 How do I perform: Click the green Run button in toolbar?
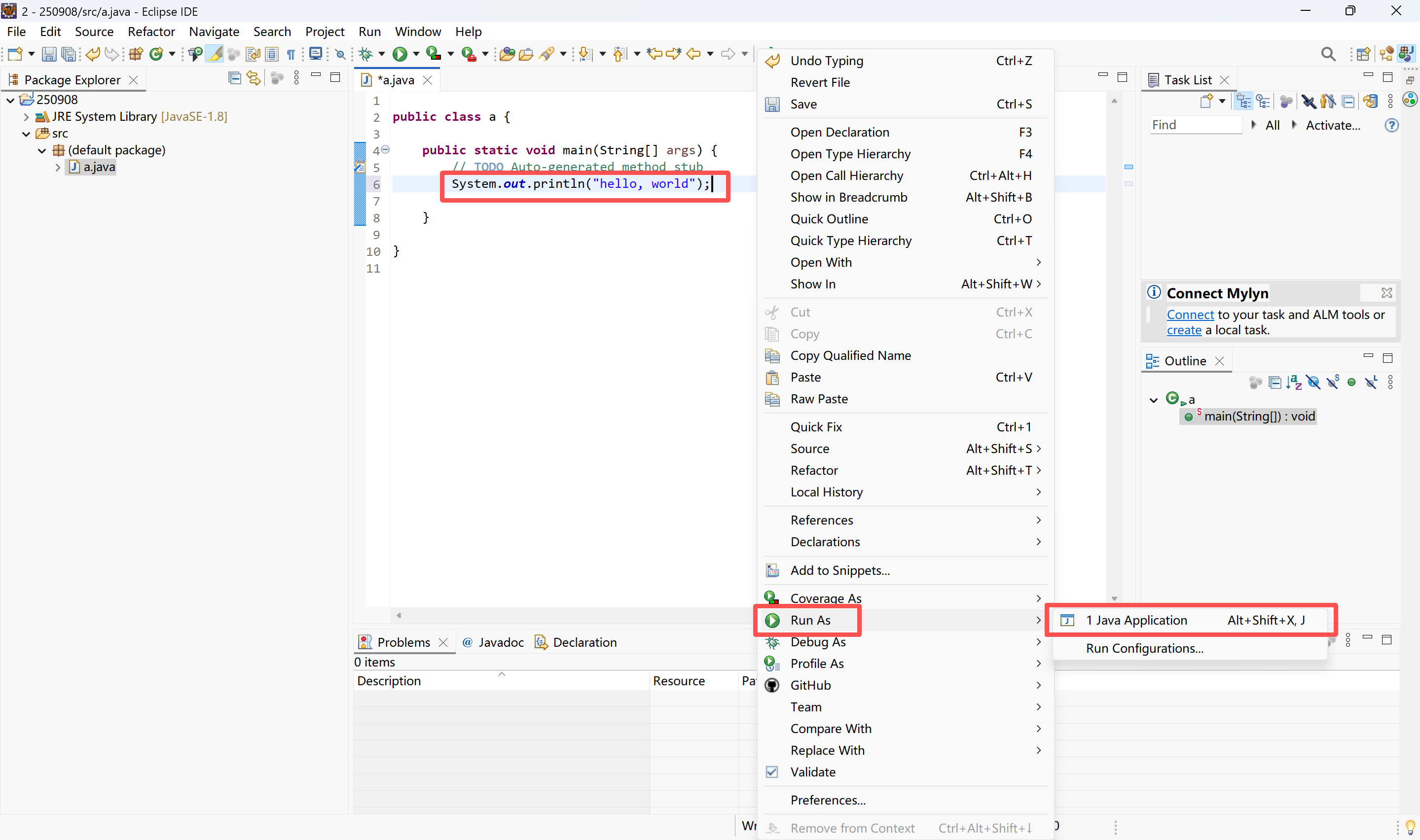click(x=400, y=54)
